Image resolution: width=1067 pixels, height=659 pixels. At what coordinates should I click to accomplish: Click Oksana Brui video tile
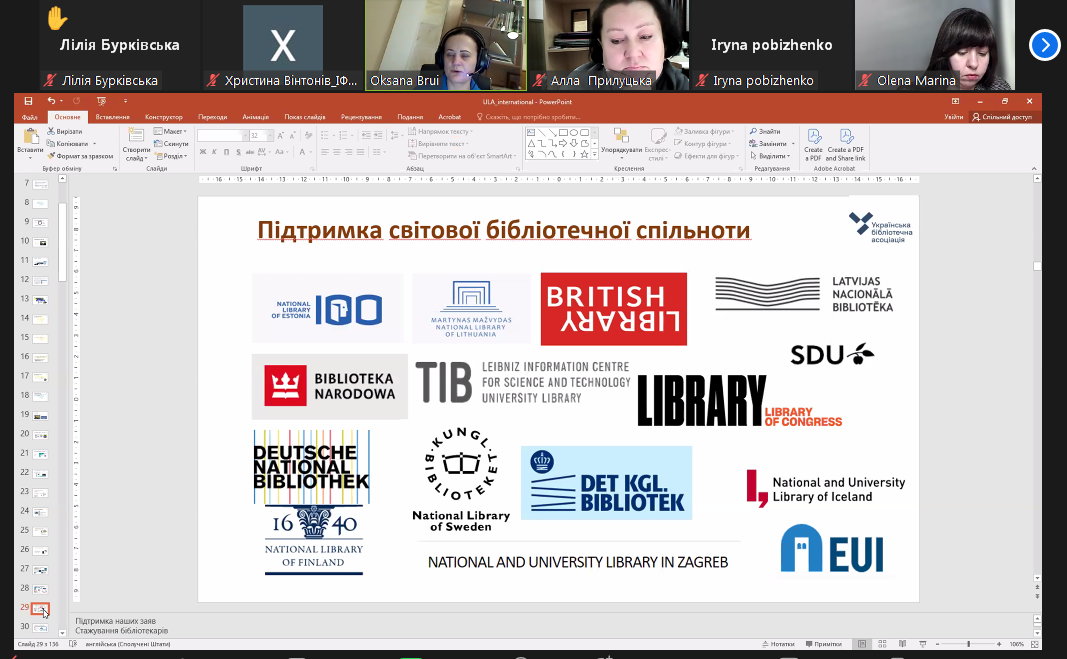pyautogui.click(x=446, y=45)
